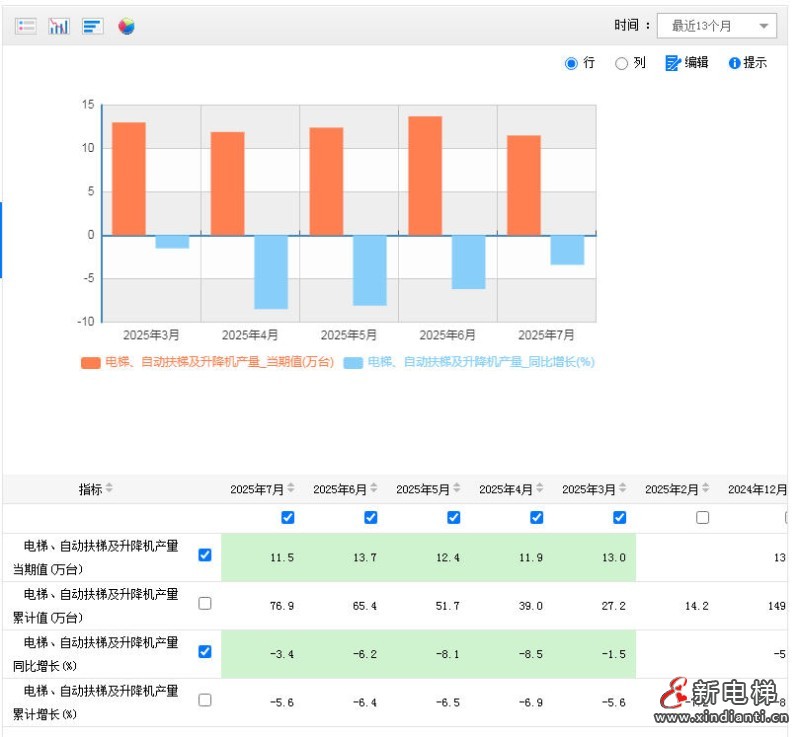Sort the 2025年7月 column
This screenshot has width=800, height=737.
[x=291, y=489]
